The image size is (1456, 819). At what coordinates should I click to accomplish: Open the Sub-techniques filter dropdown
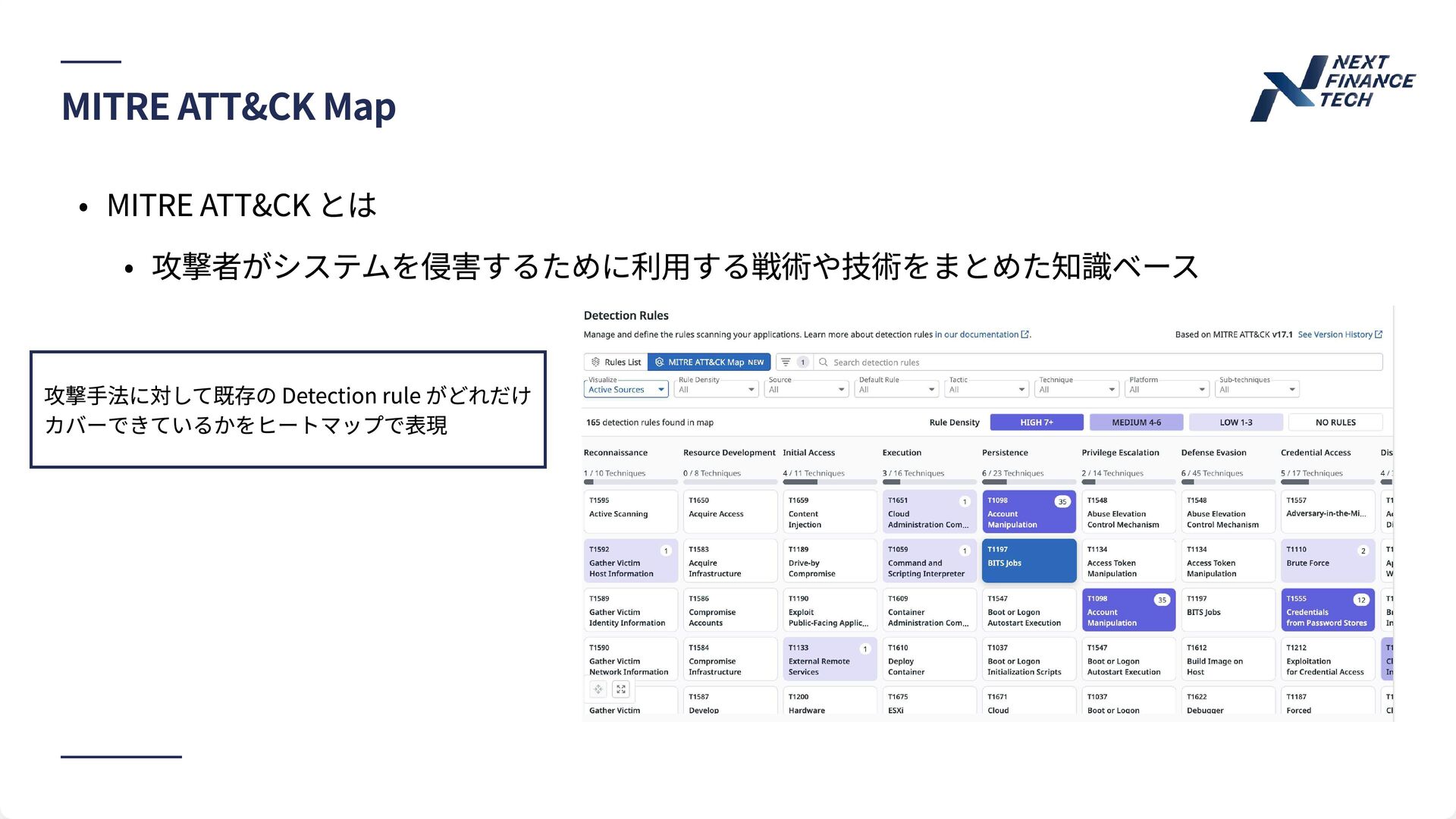1257,390
